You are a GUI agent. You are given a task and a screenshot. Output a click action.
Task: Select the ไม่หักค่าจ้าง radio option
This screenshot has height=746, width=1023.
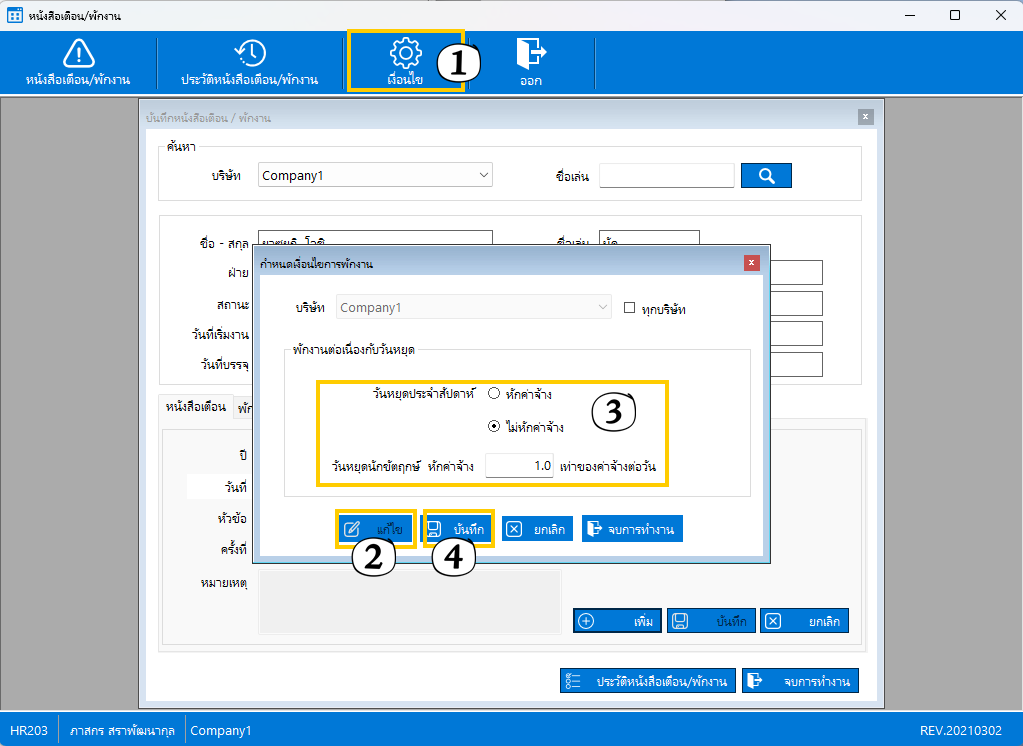point(494,427)
